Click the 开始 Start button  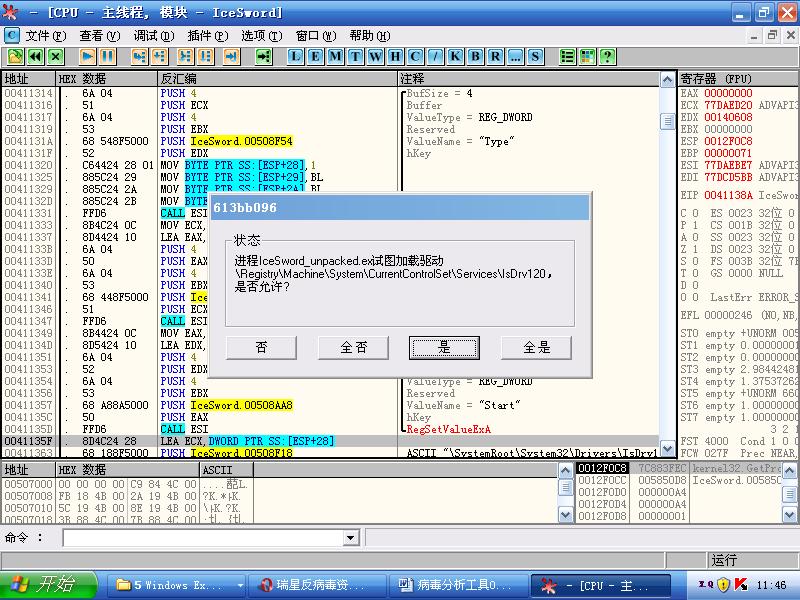click(x=48, y=585)
